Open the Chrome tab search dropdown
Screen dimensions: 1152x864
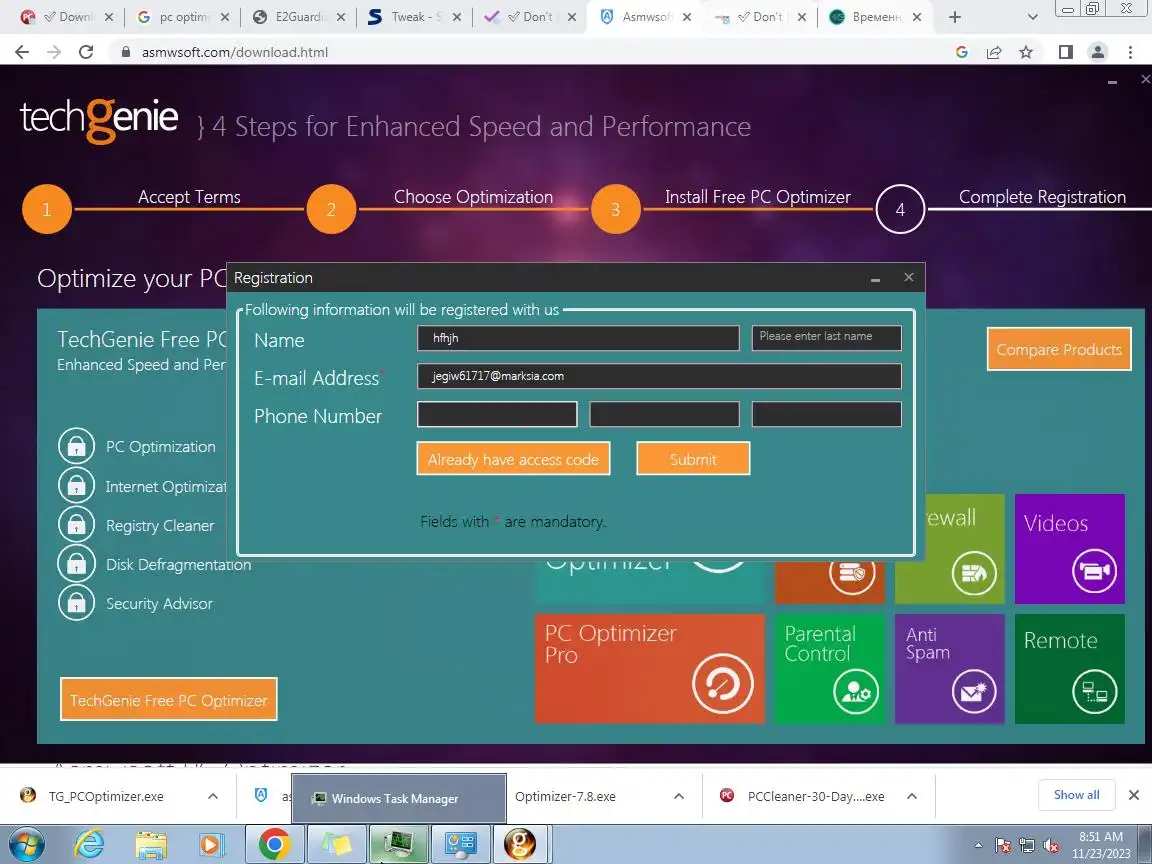click(x=1032, y=17)
